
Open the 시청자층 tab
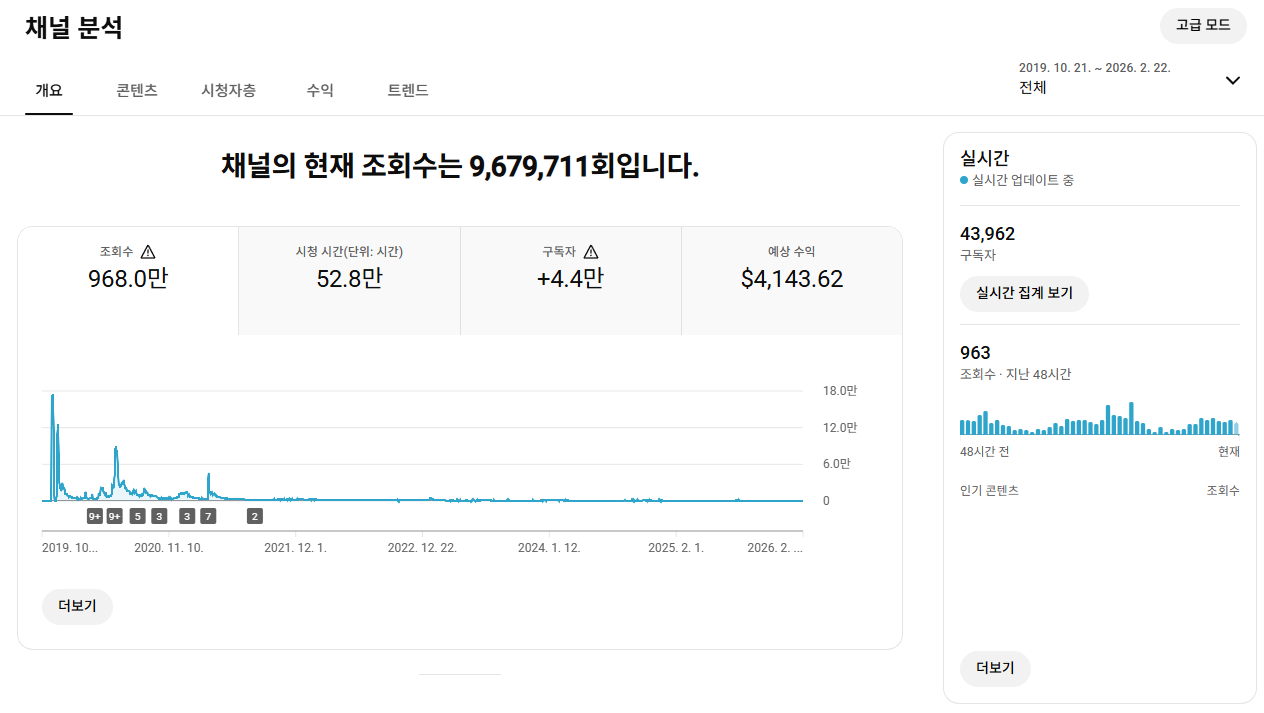pos(228,90)
